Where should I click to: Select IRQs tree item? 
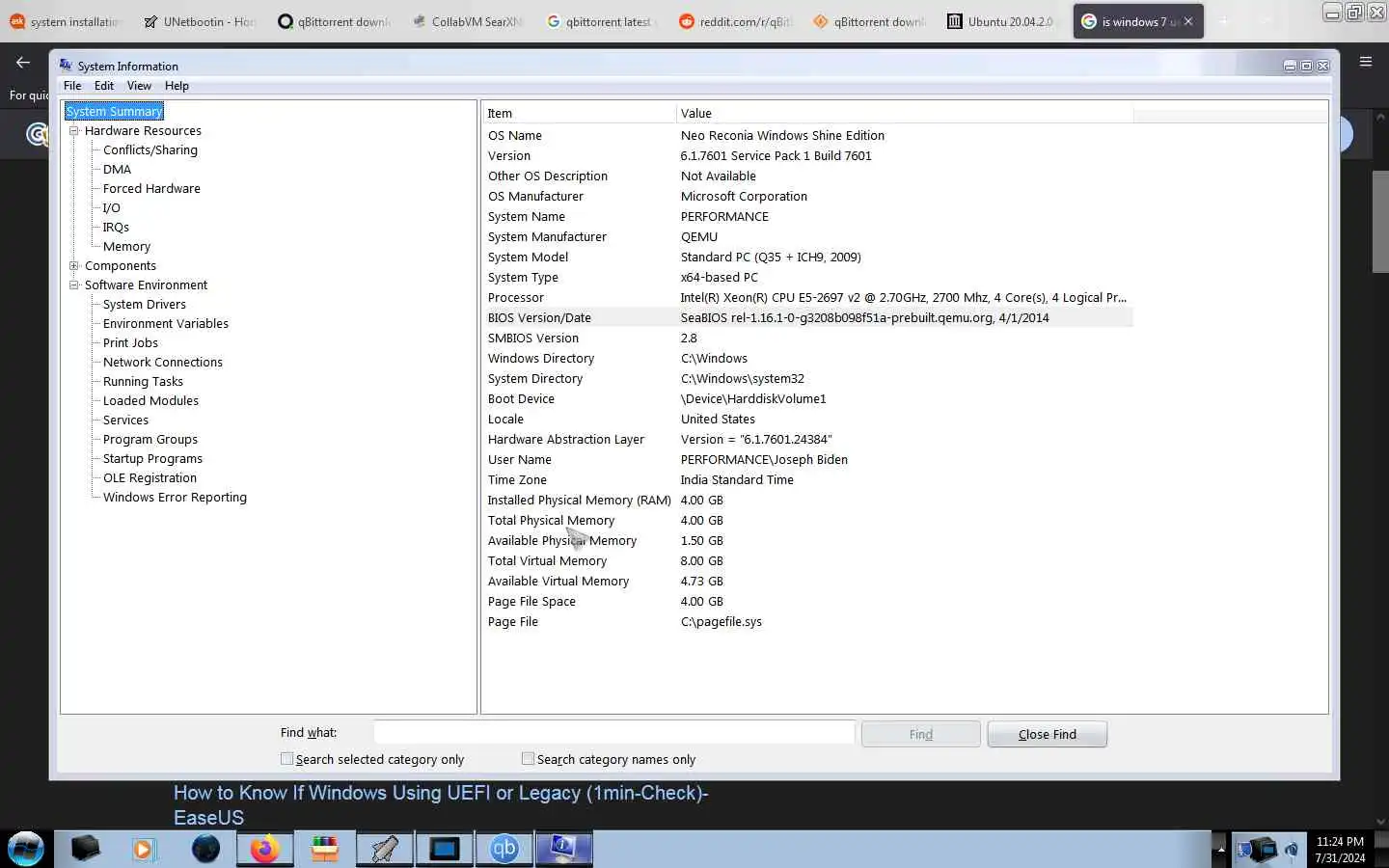116,228
